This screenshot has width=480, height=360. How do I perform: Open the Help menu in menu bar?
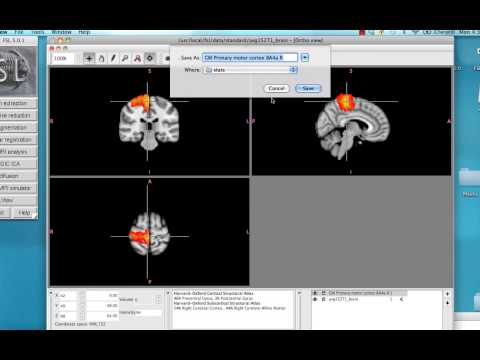point(84,32)
